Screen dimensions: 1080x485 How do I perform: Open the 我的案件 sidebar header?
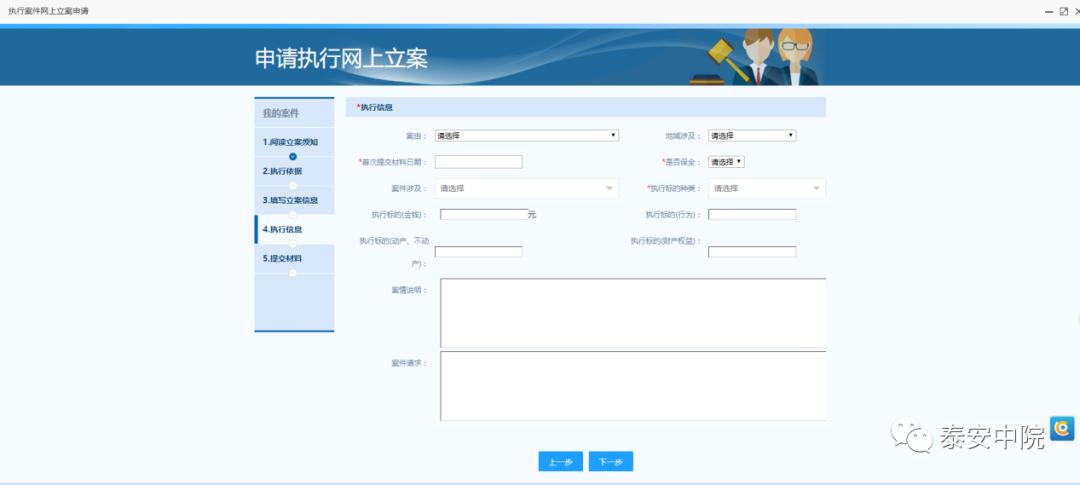pyautogui.click(x=294, y=113)
